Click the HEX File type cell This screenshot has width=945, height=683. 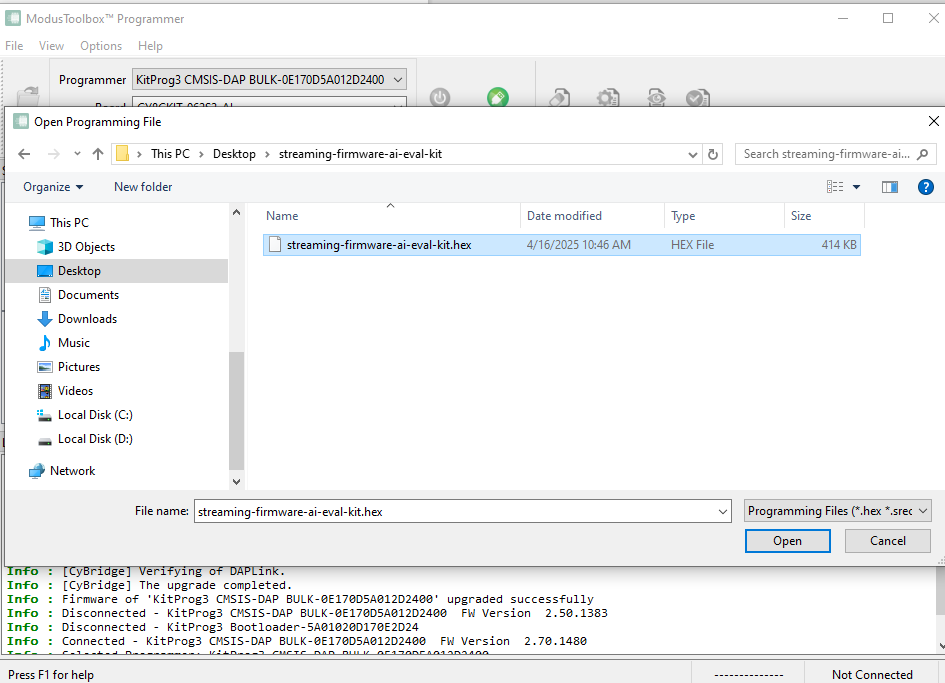pos(692,245)
